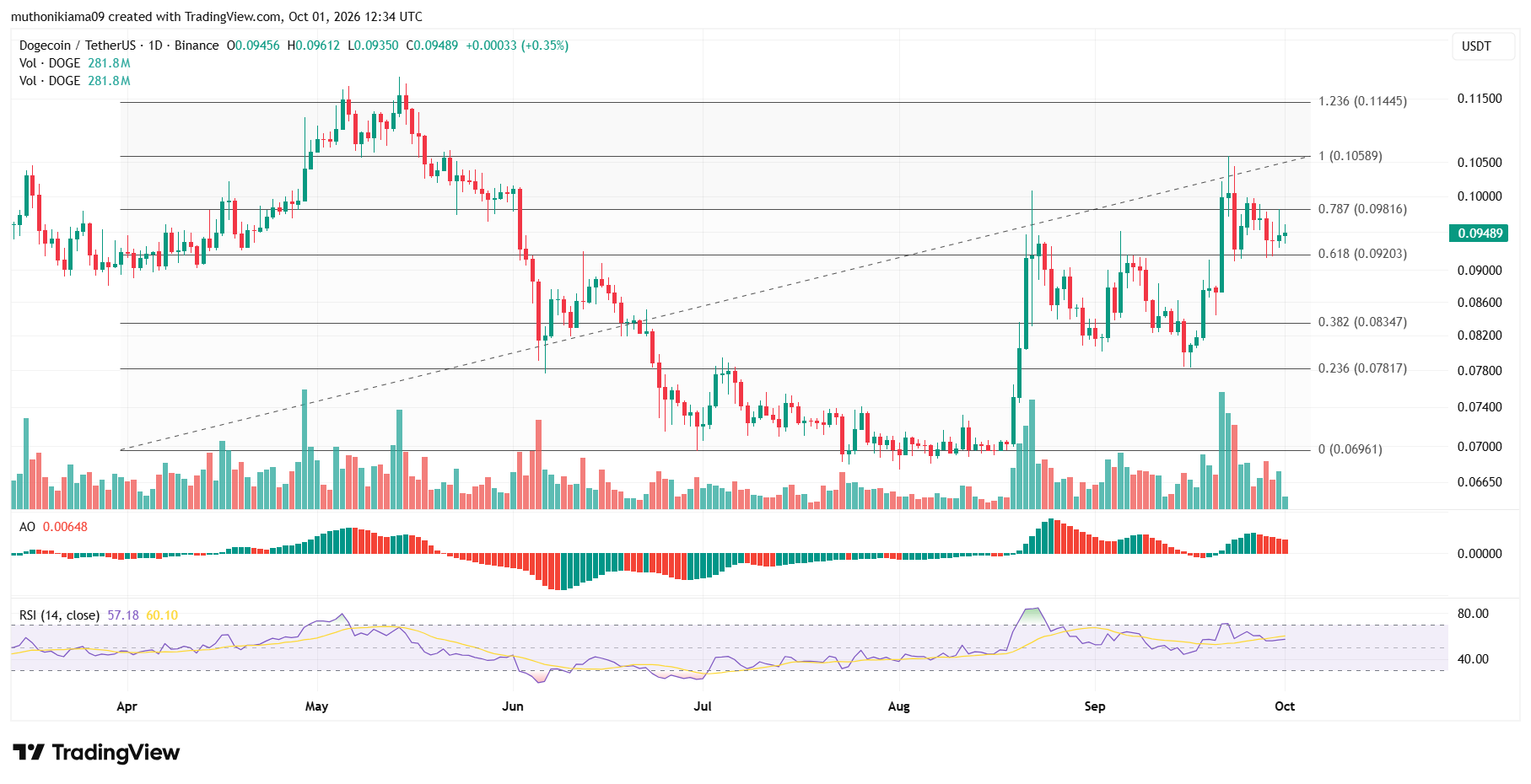
Task: Click the USDT currency label
Action: (x=1476, y=46)
